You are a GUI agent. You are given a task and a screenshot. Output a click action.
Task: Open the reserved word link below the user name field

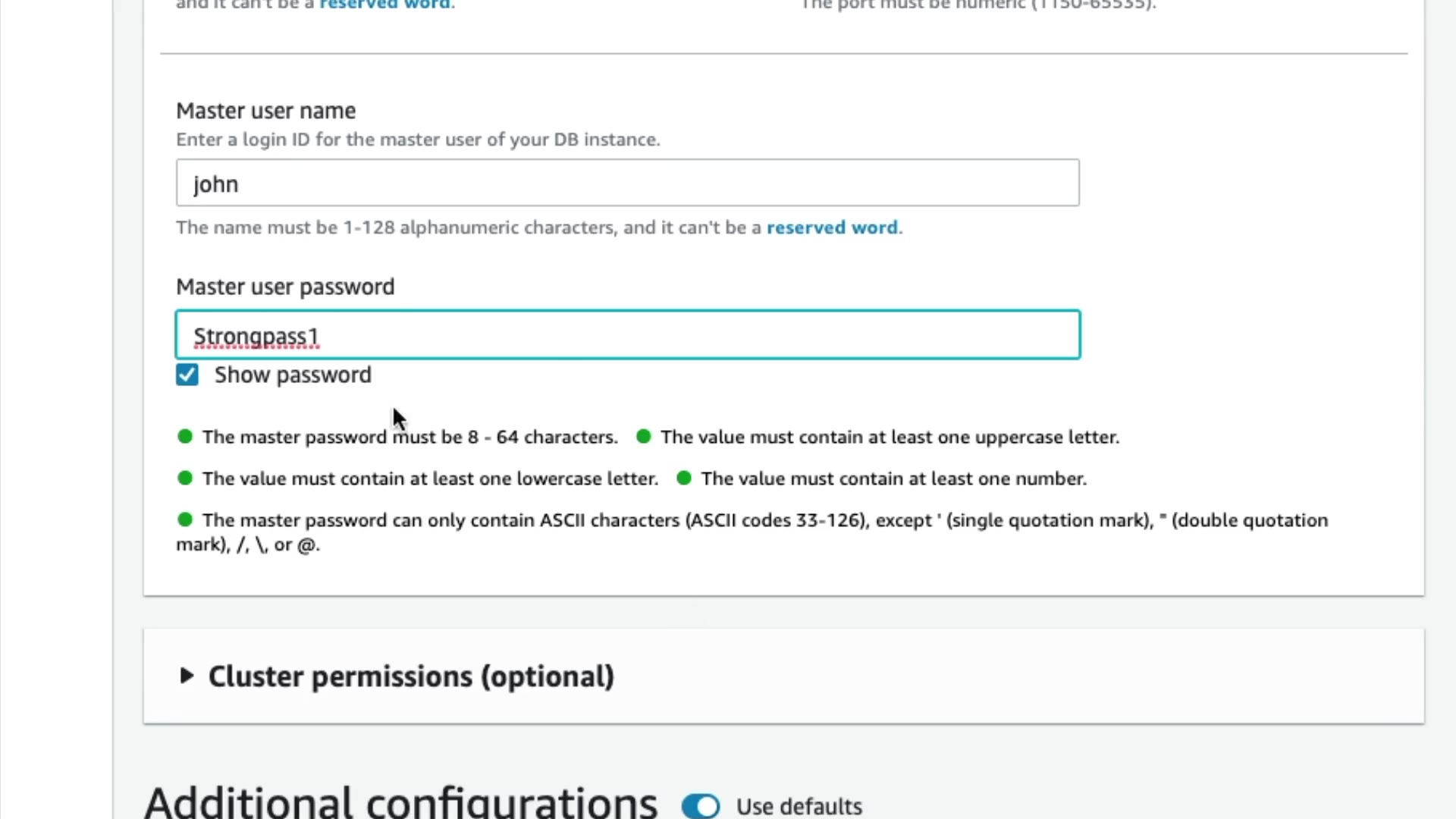pos(832,227)
